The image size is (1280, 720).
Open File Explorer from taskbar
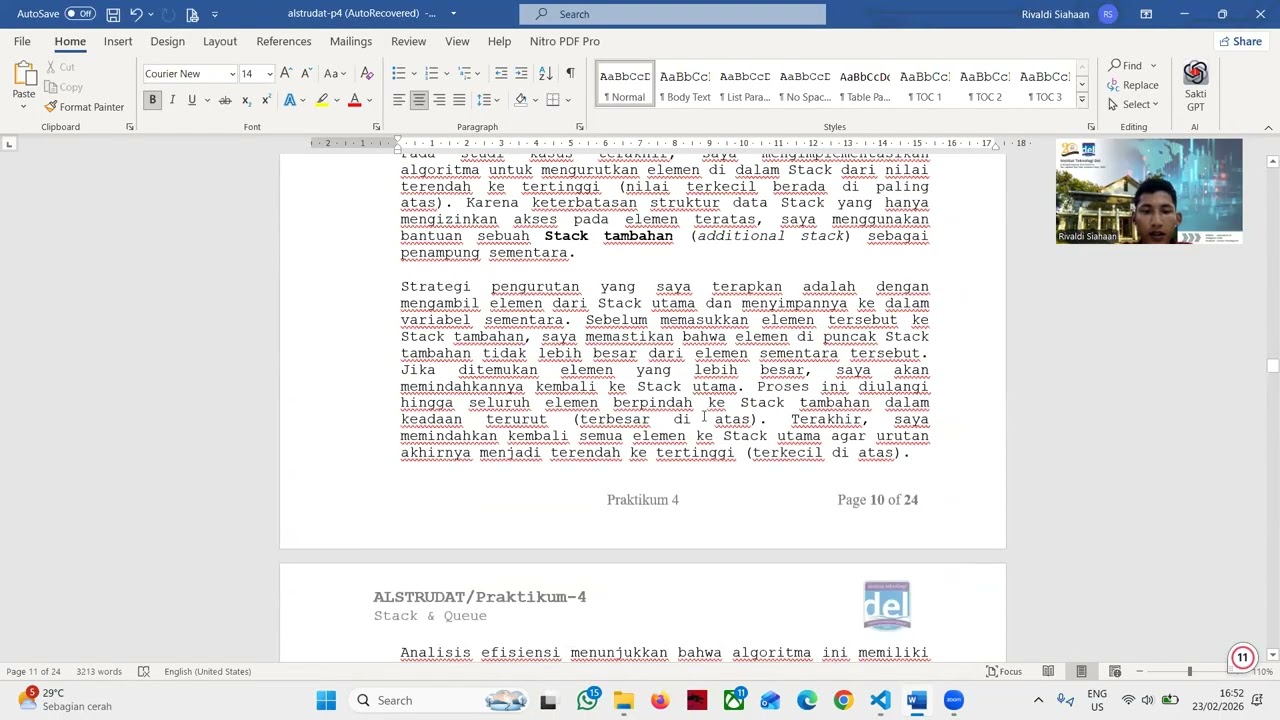point(623,700)
